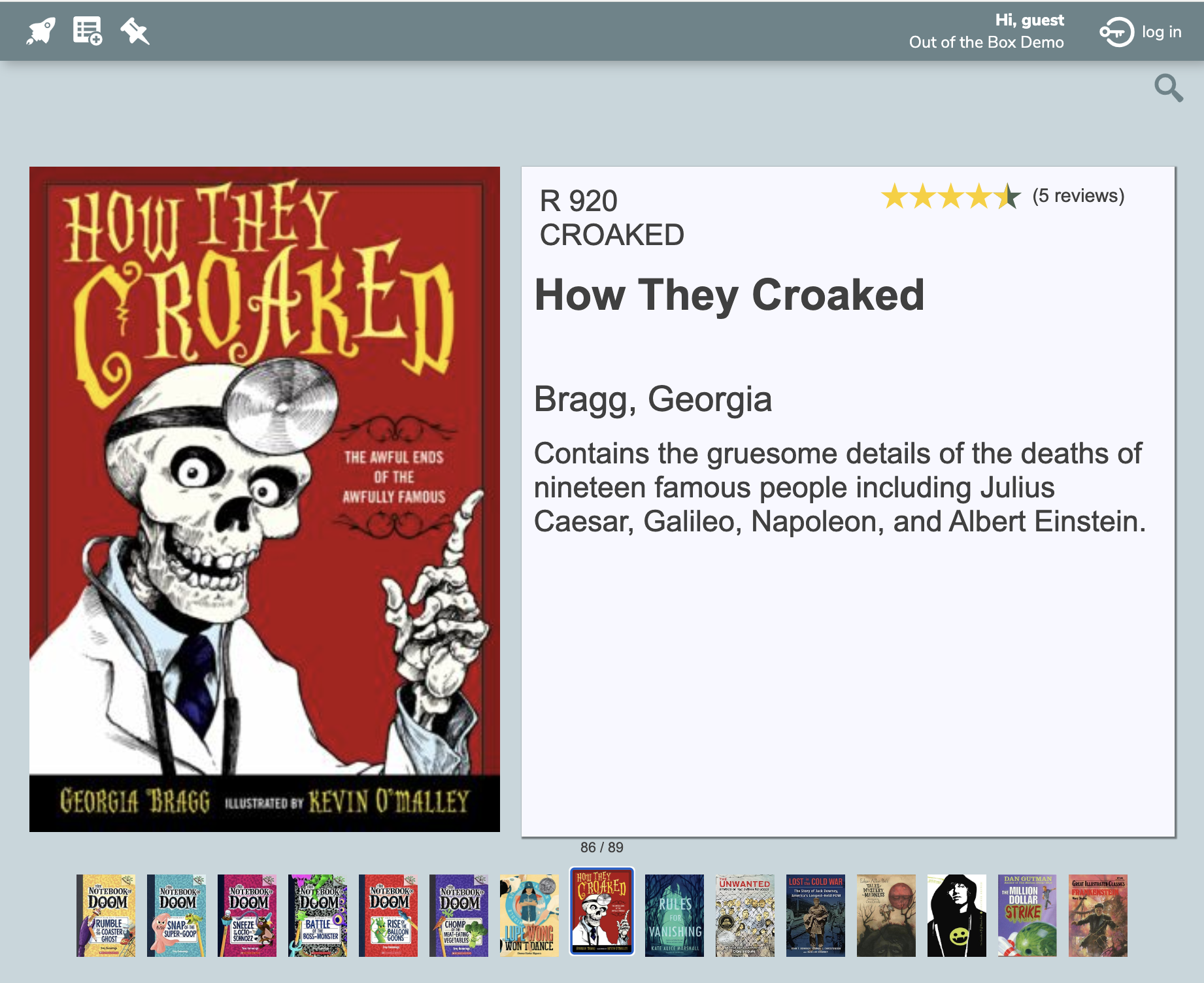This screenshot has height=983, width=1204.
Task: Select Battle of the Boss-Monster thumbnail
Action: pyautogui.click(x=318, y=916)
